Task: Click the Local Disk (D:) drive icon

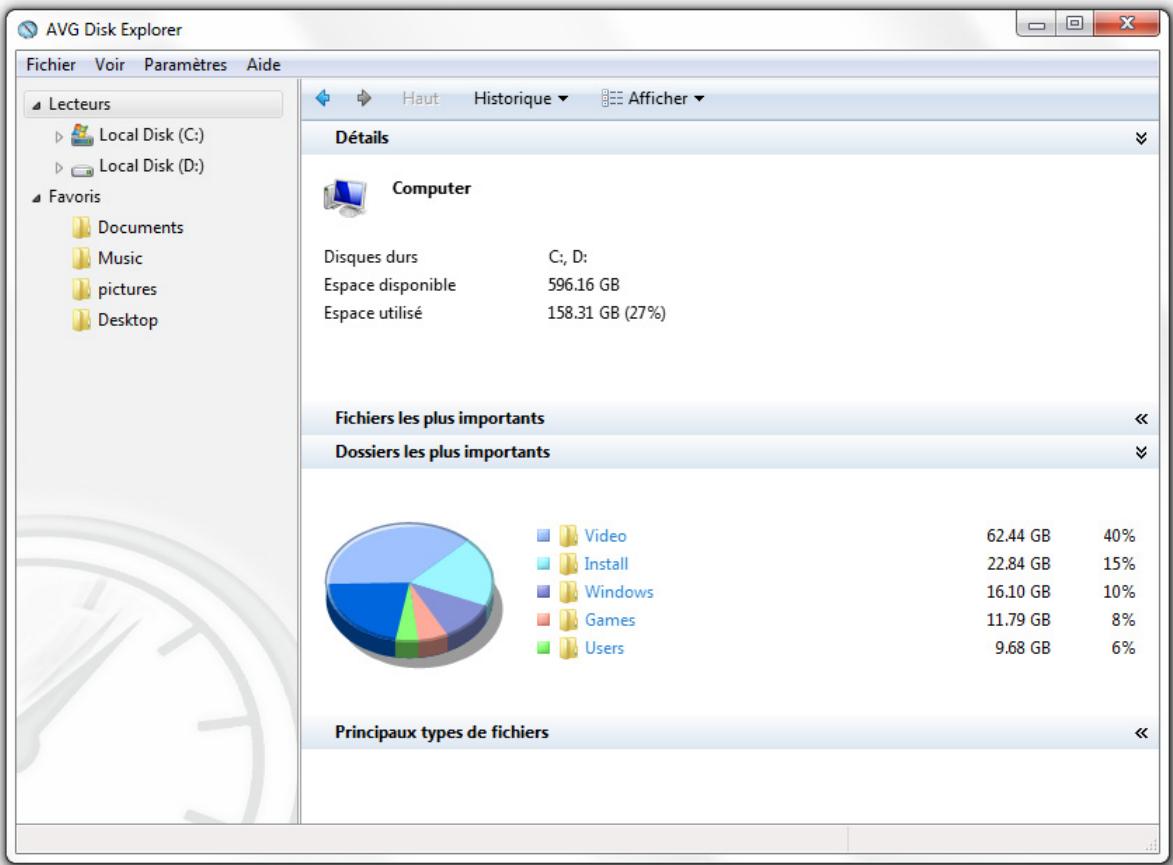Action: (82, 169)
